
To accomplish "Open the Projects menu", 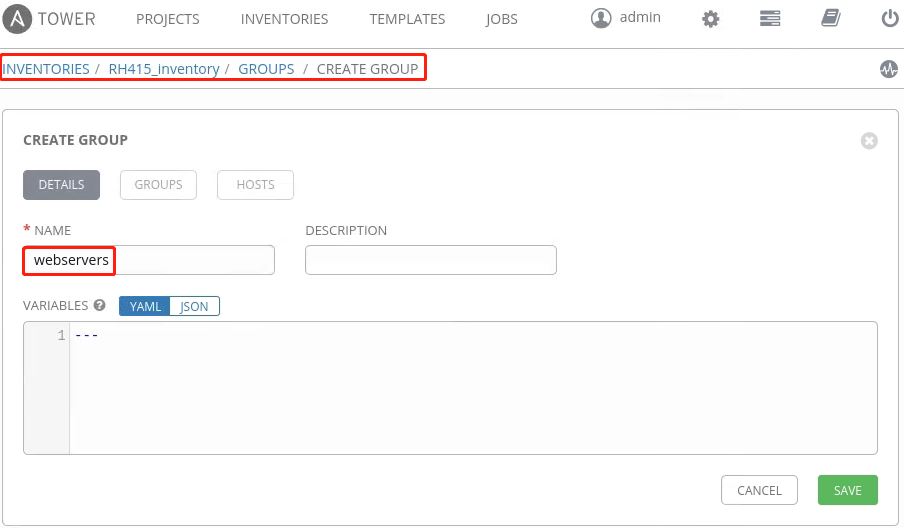I will click(167, 19).
